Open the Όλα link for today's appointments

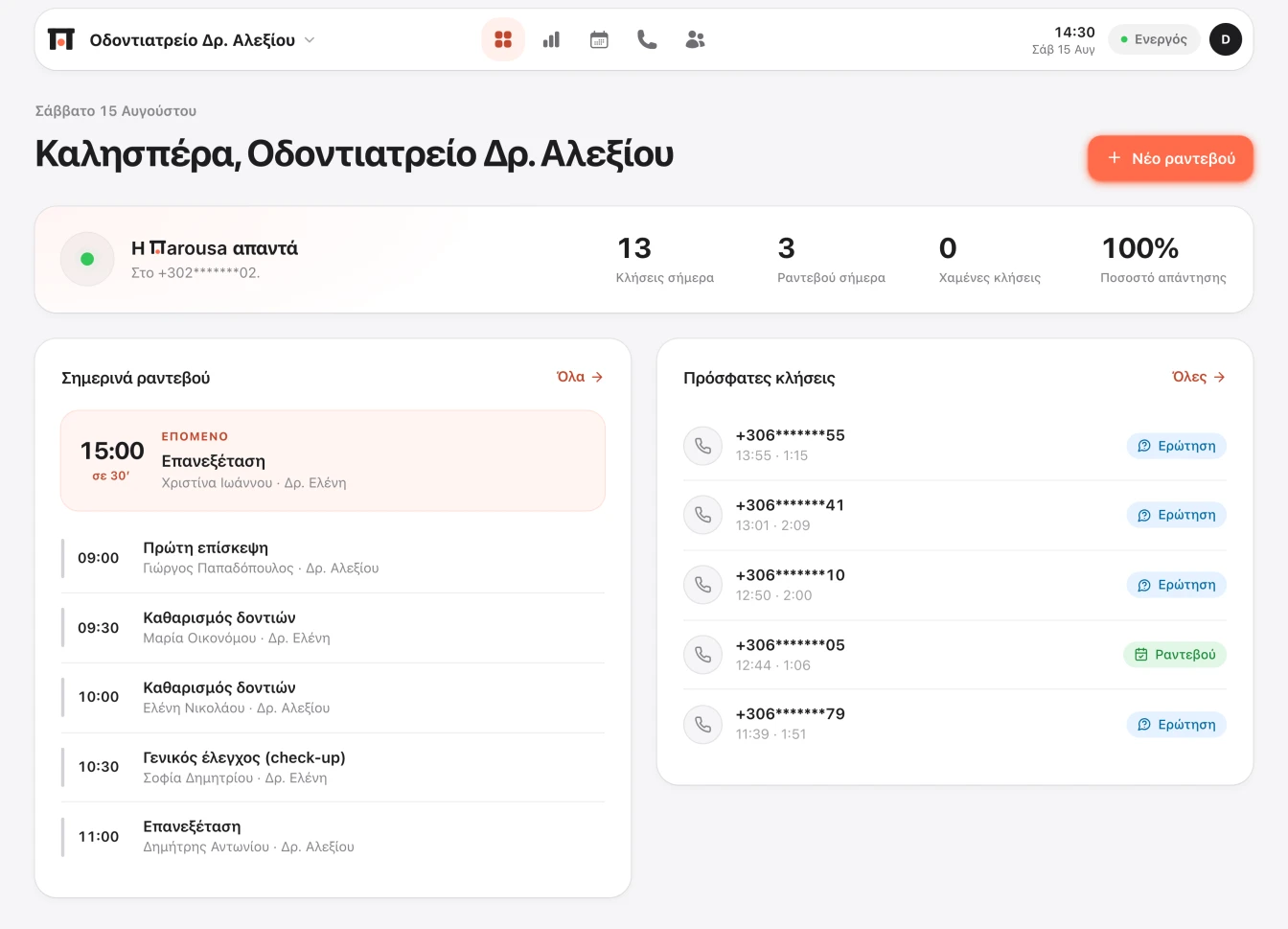coord(580,377)
